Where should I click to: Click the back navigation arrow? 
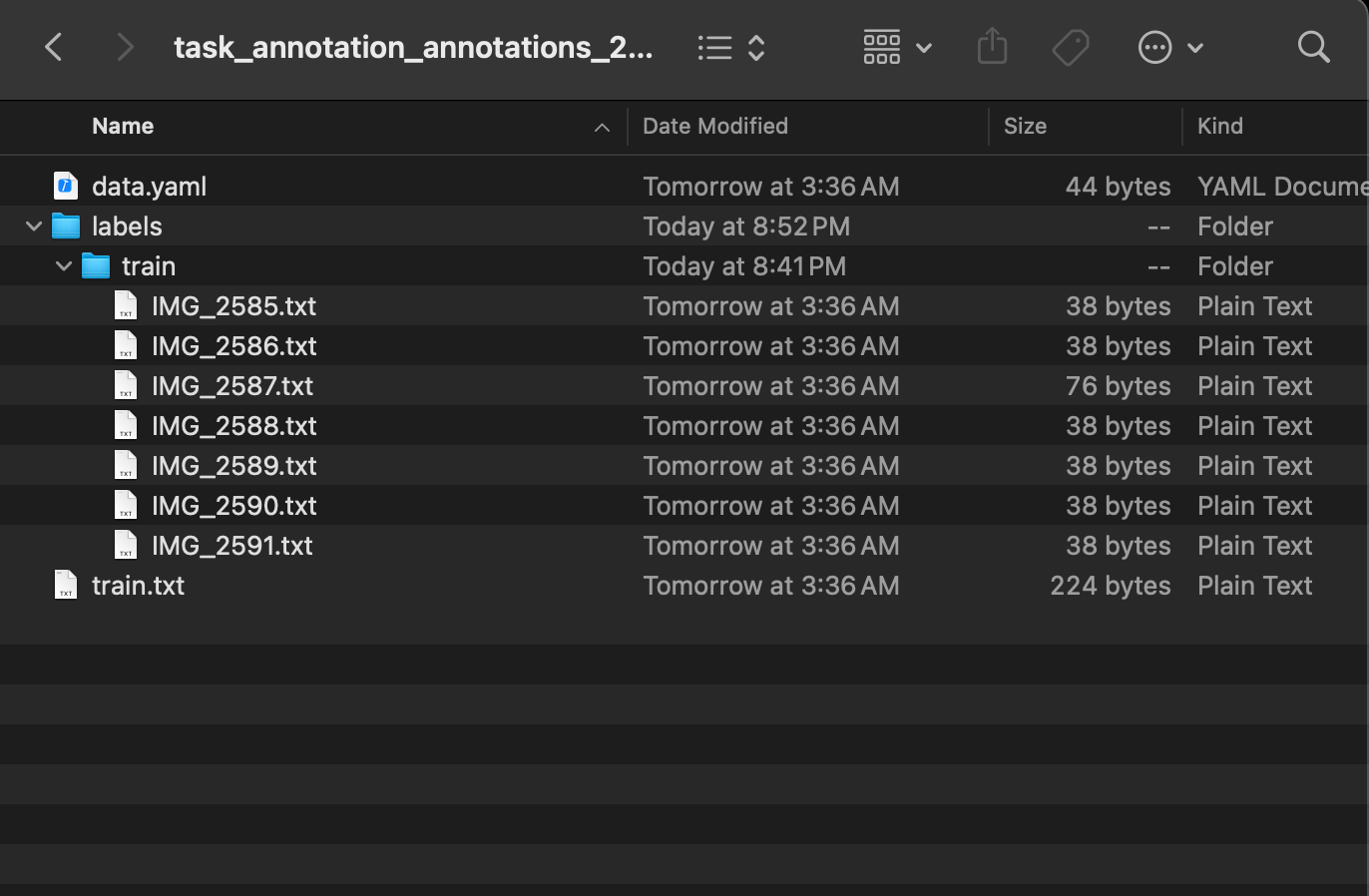(x=54, y=47)
